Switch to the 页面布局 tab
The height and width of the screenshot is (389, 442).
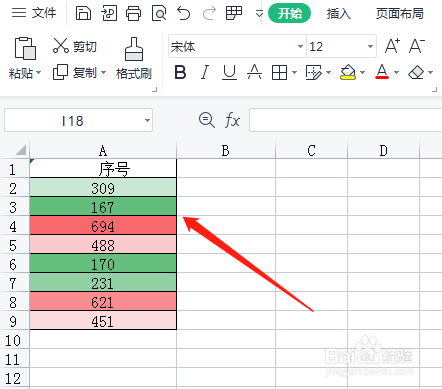tap(400, 14)
